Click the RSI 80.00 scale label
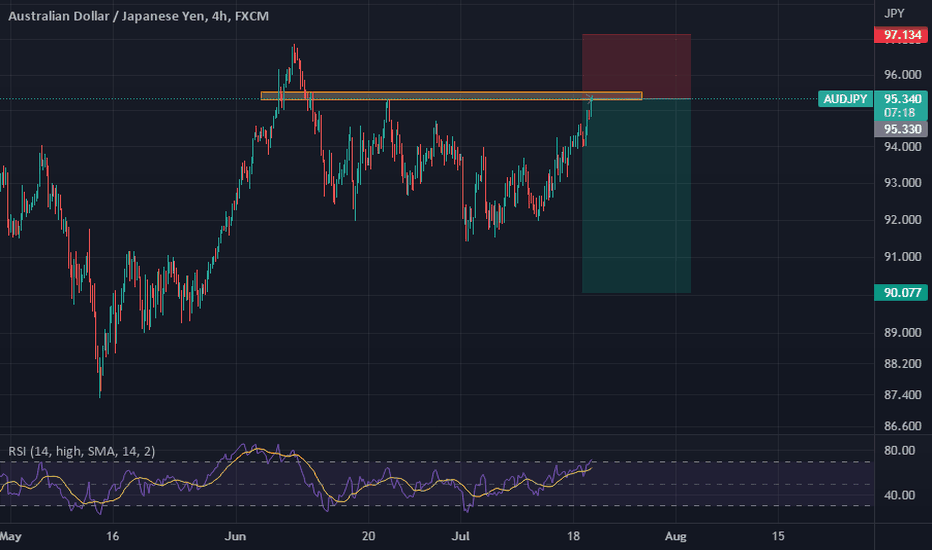932x550 pixels. coord(899,450)
